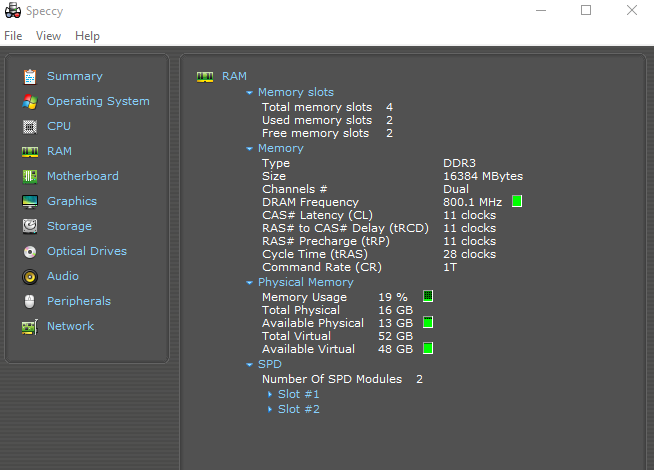
Task: Click the Optical Drives disc icon
Action: click(x=30, y=251)
